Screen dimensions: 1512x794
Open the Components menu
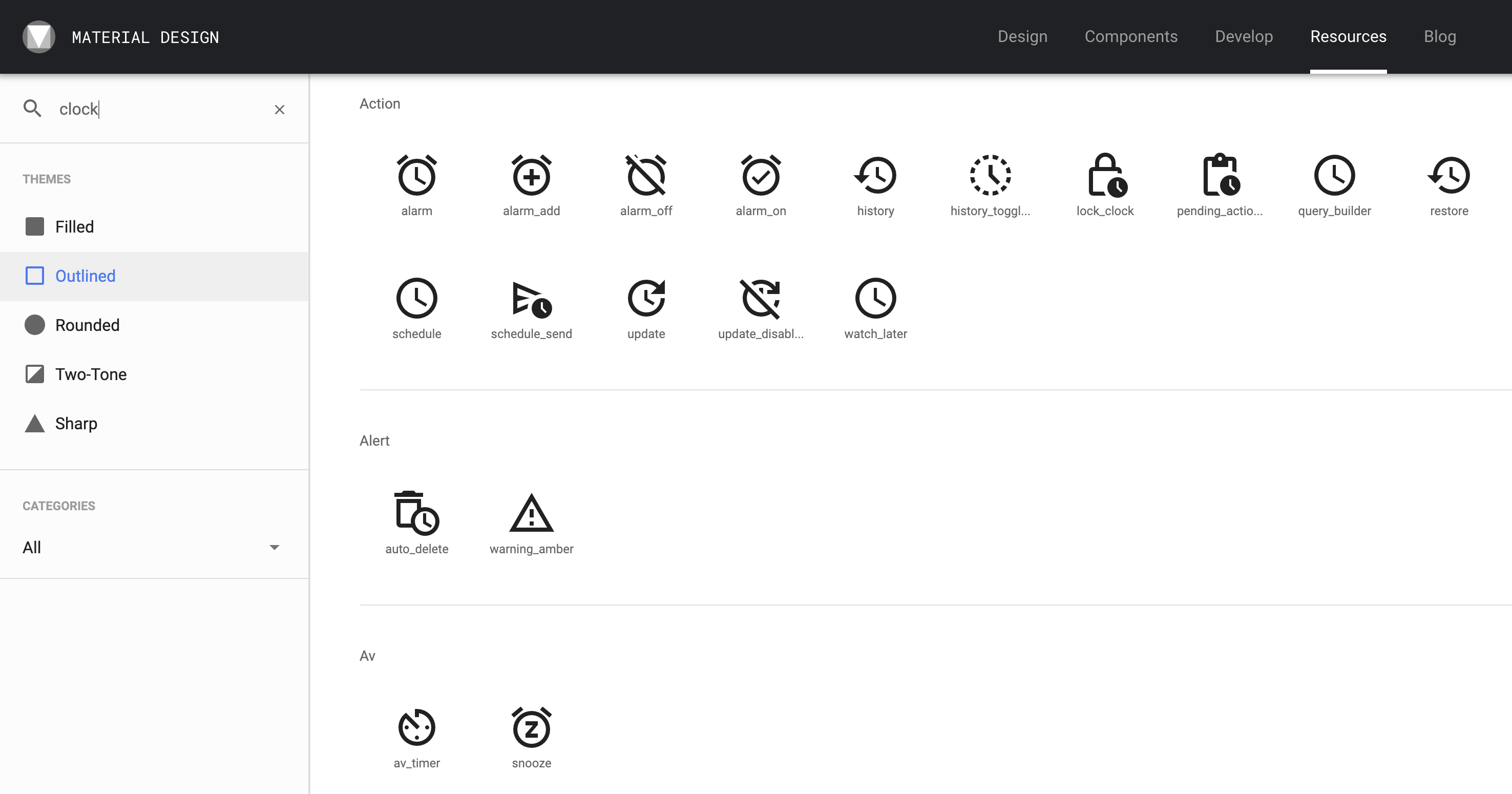(x=1131, y=36)
